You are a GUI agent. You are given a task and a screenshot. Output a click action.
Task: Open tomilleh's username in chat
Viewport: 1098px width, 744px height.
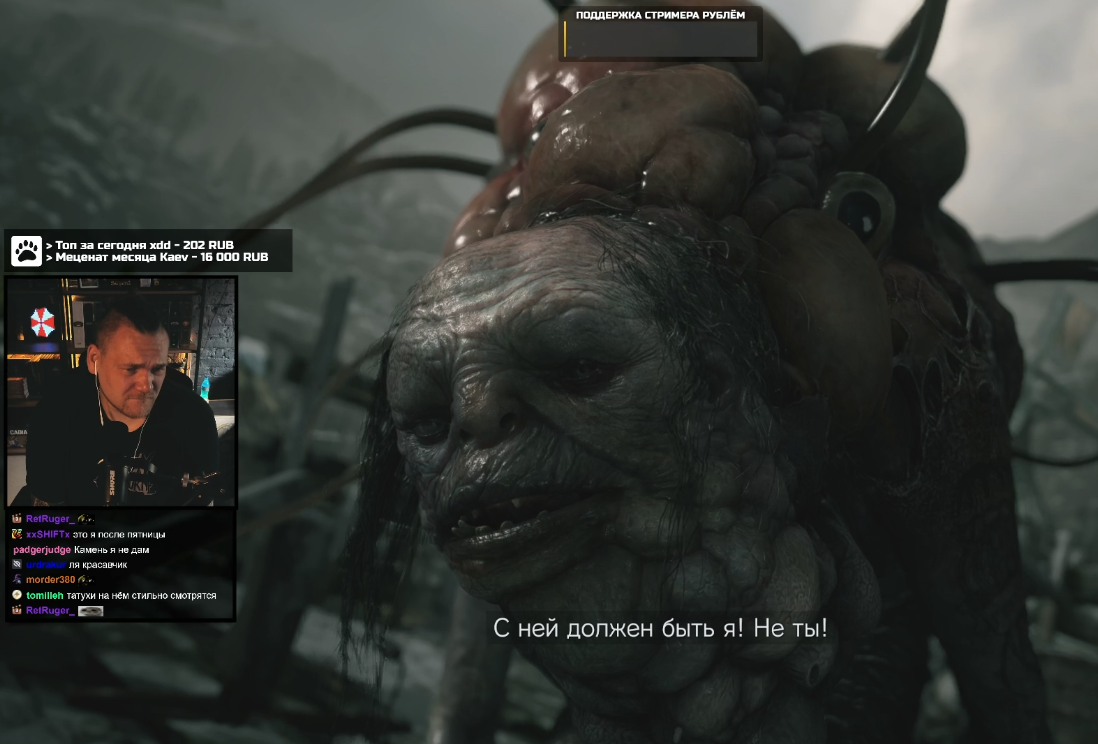point(45,595)
